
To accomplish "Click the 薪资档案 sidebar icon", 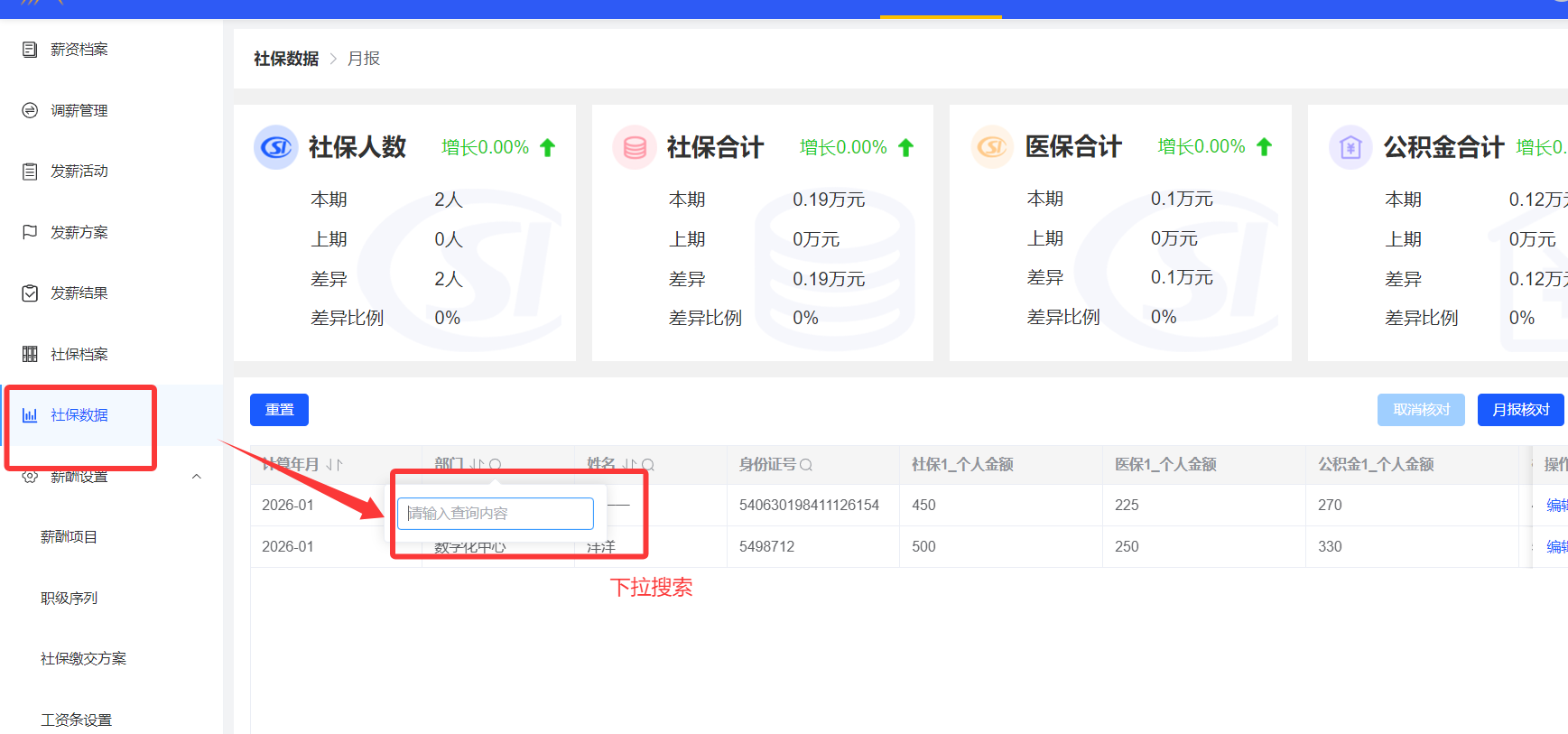I will pos(30,49).
